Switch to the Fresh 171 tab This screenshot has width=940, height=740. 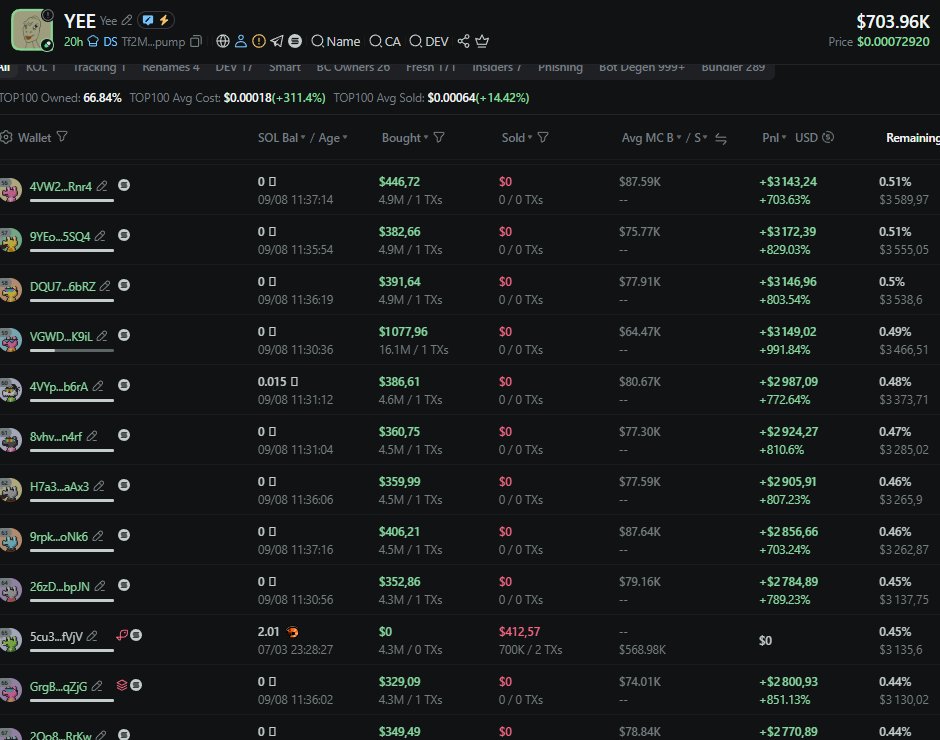coord(431,67)
